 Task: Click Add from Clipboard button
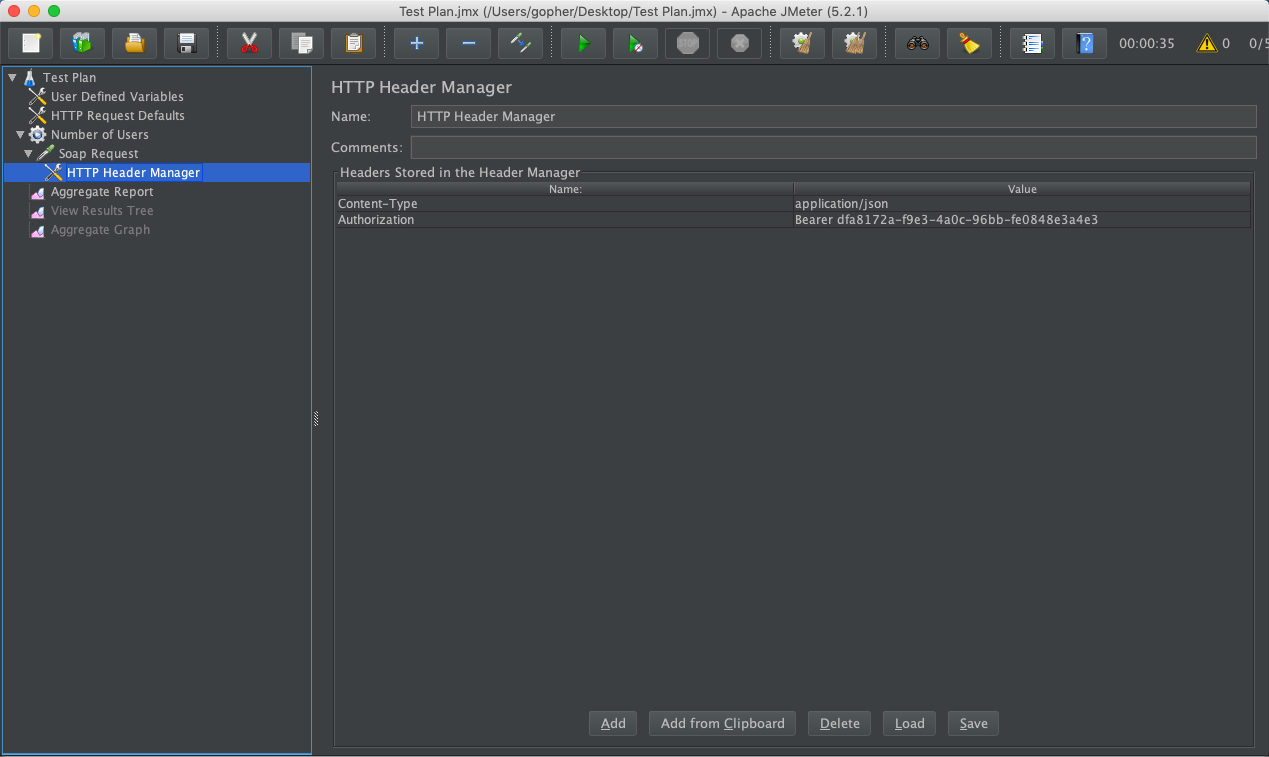pyautogui.click(x=723, y=723)
